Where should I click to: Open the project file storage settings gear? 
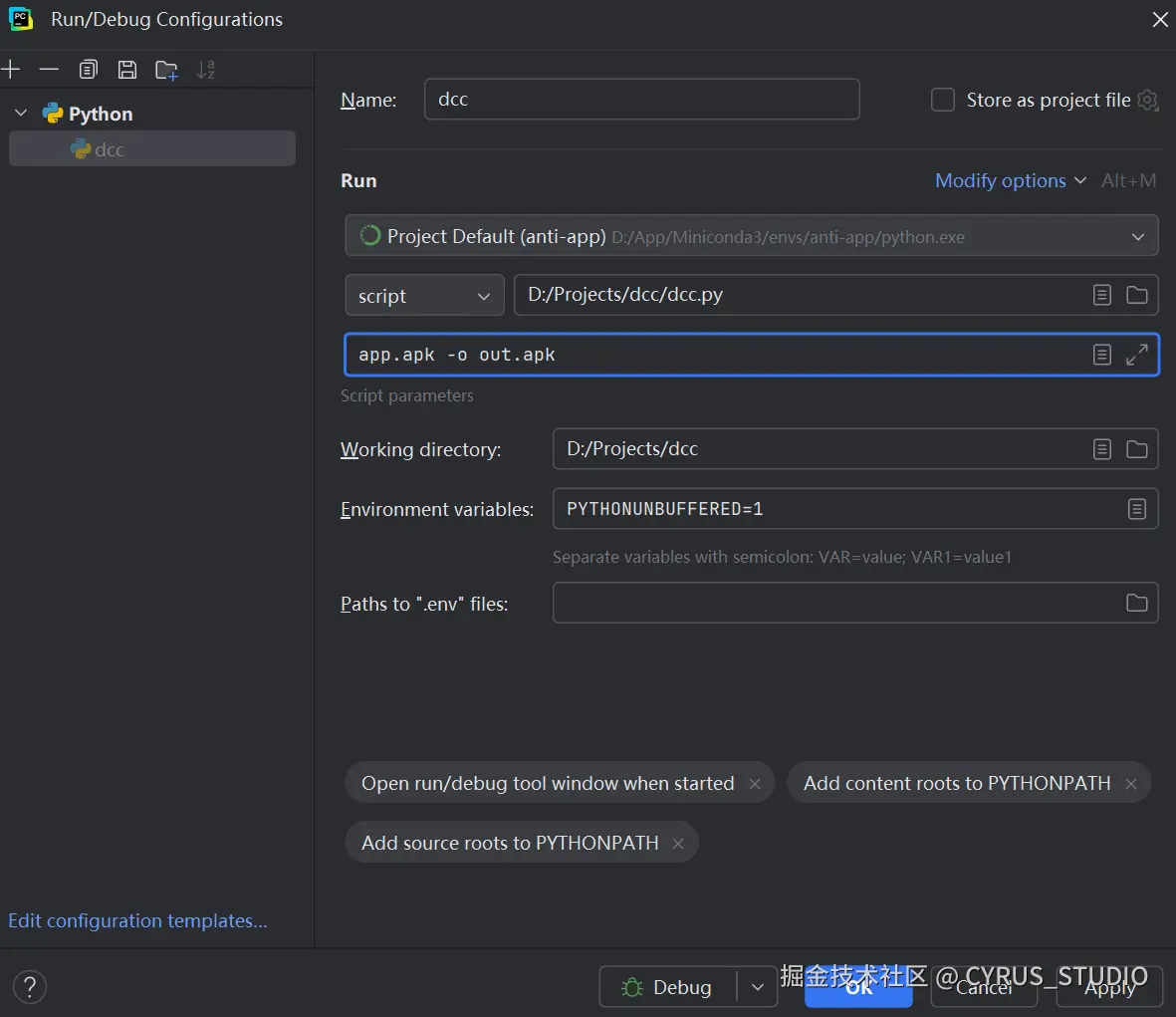click(x=1147, y=100)
